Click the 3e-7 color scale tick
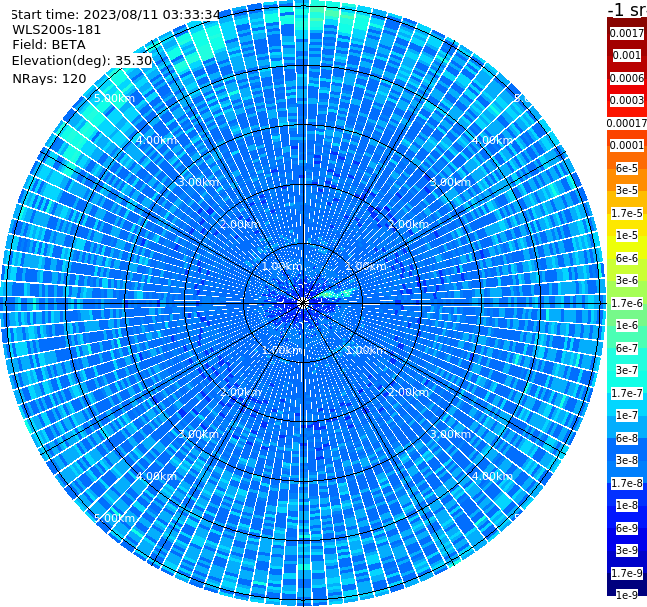The height and width of the screenshot is (607, 647). [627, 370]
